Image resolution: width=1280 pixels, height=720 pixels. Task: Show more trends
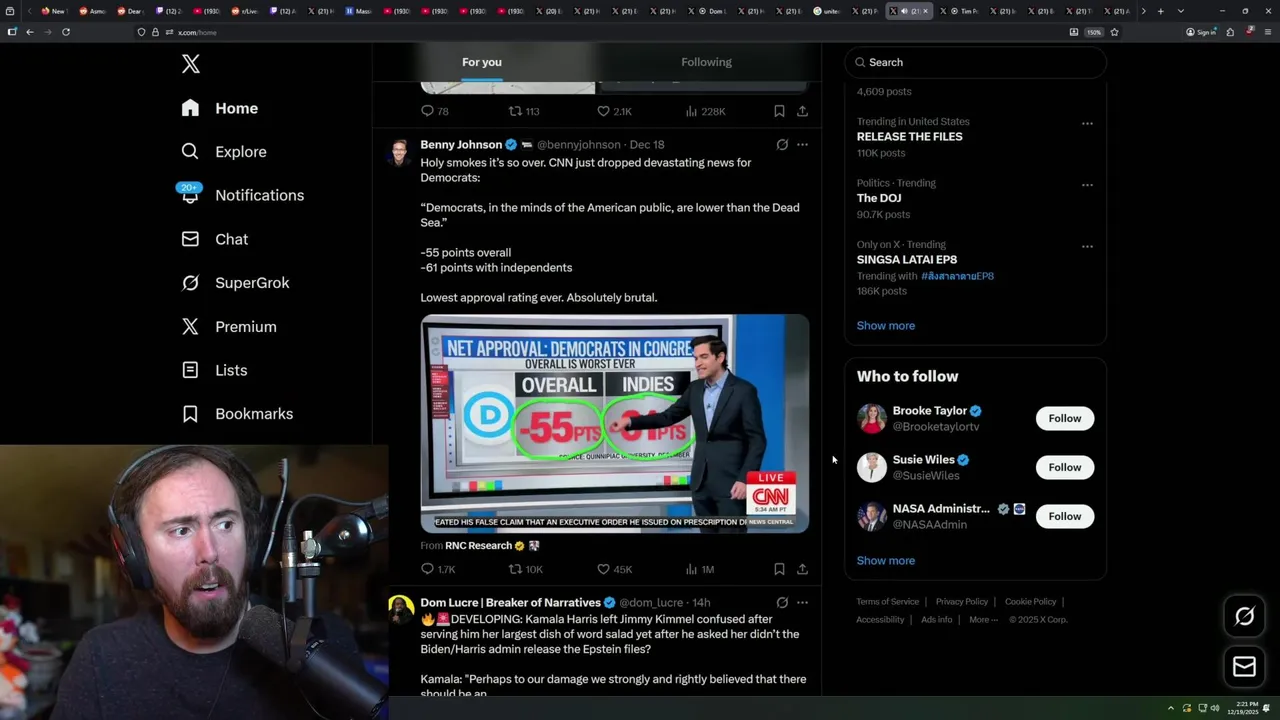tap(885, 326)
